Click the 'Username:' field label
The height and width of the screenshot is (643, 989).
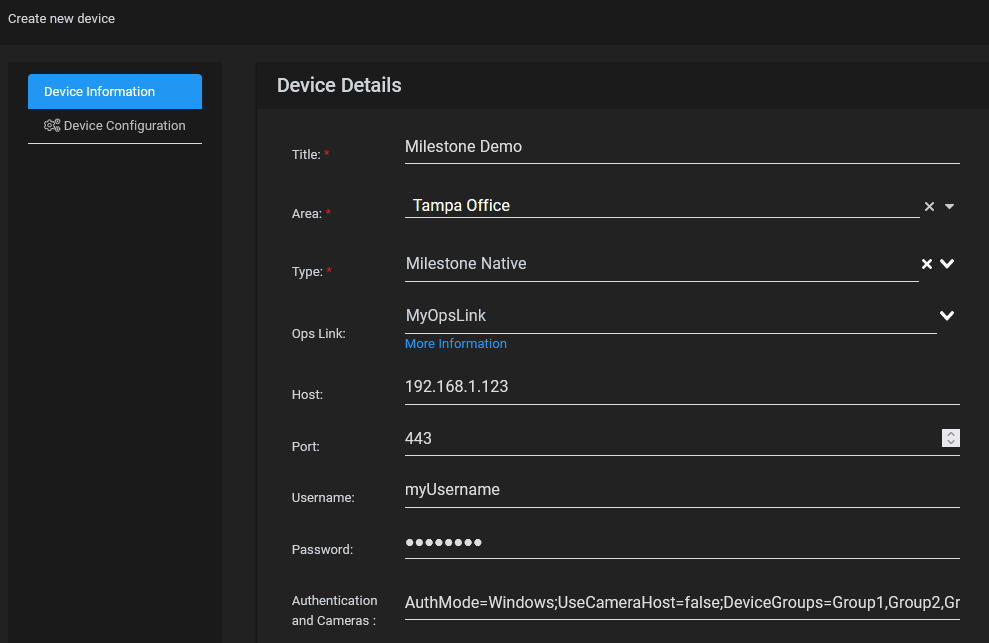pyautogui.click(x=323, y=498)
